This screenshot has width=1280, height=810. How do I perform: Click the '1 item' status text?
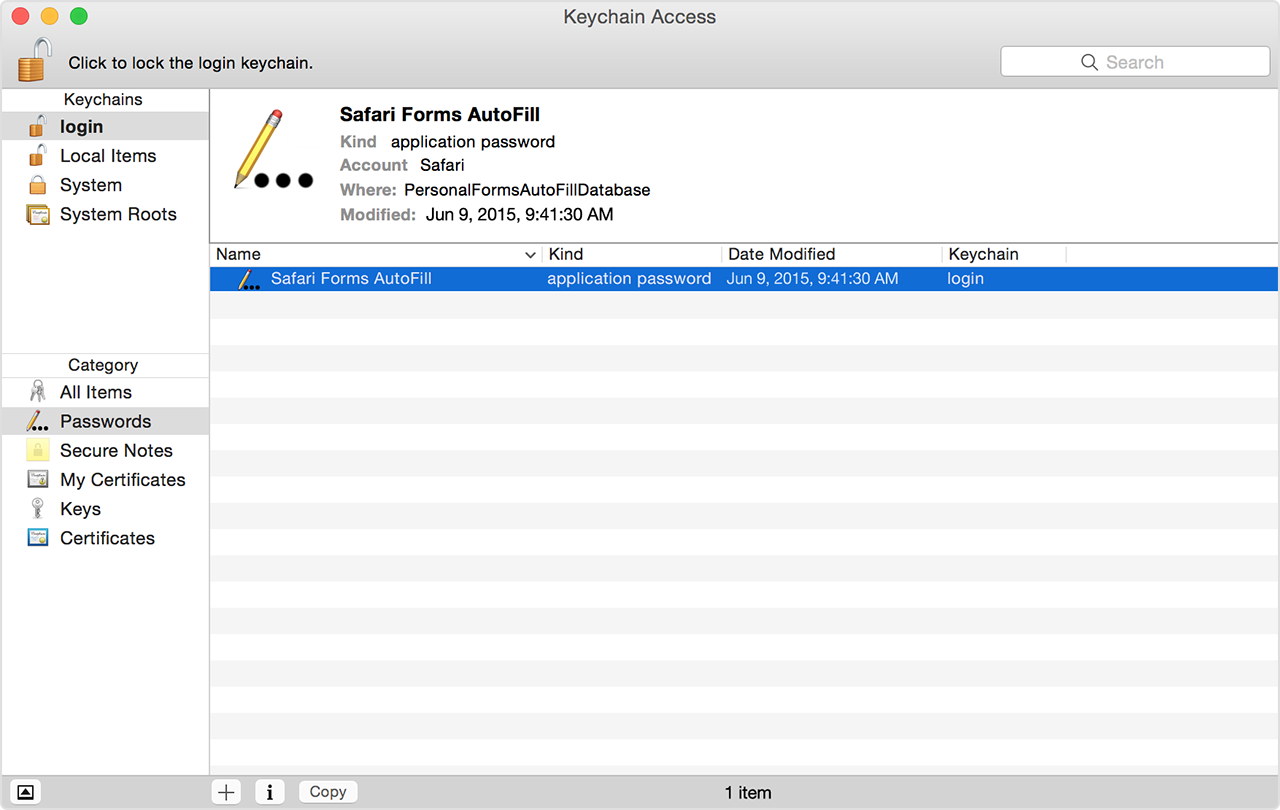[748, 793]
